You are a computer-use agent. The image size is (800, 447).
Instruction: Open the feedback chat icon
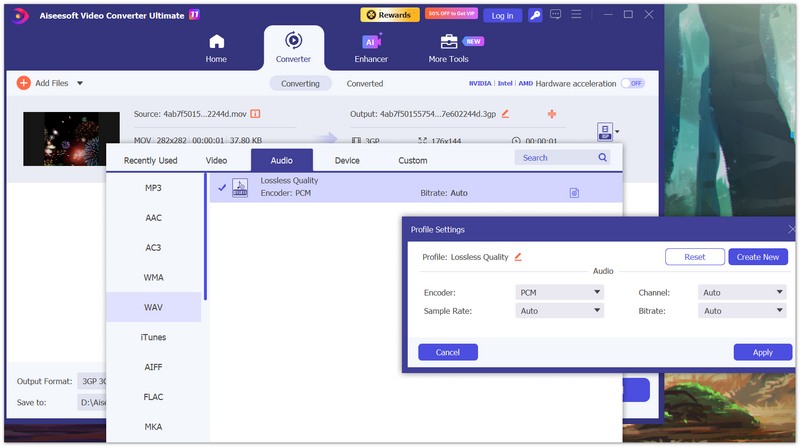pyautogui.click(x=556, y=15)
